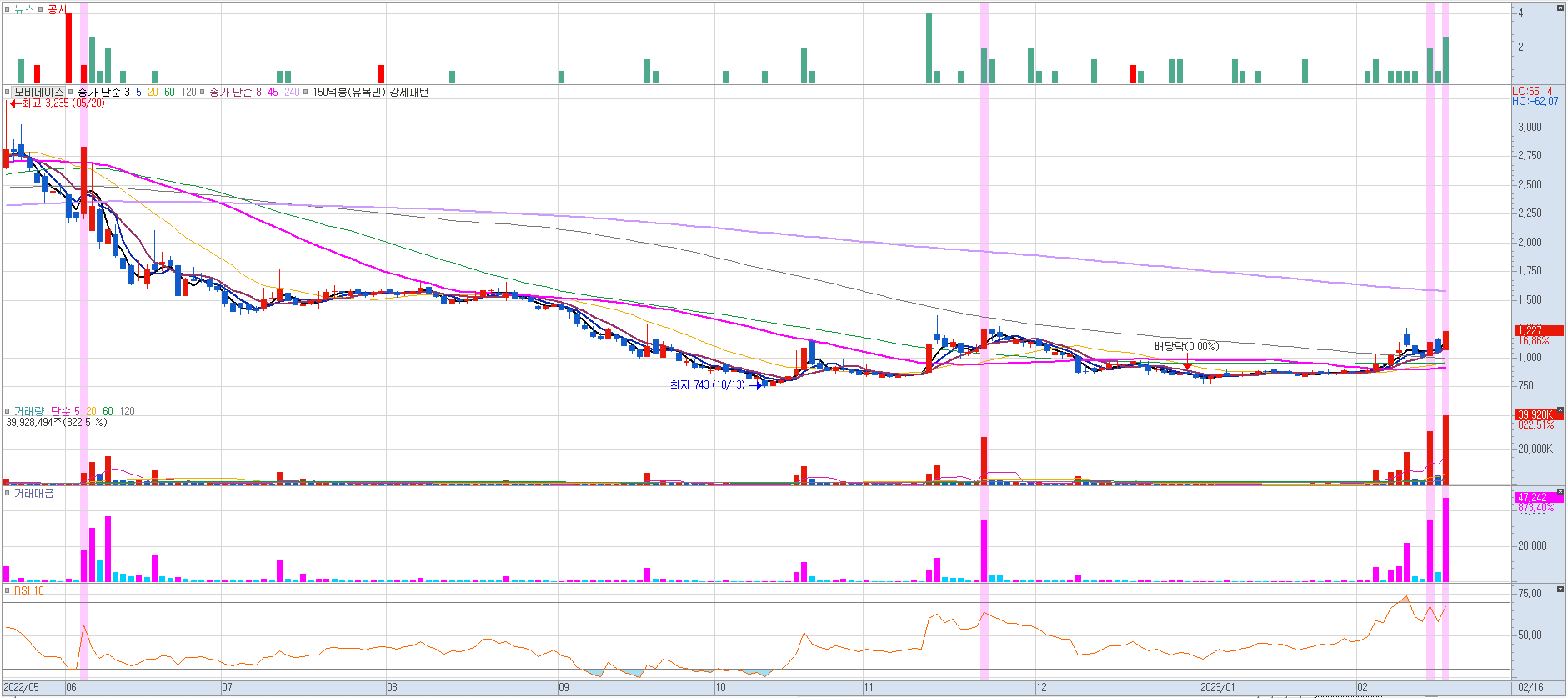Select the red 공시 legend label
Screen dimensions: 1568x698
pyautogui.click(x=58, y=9)
